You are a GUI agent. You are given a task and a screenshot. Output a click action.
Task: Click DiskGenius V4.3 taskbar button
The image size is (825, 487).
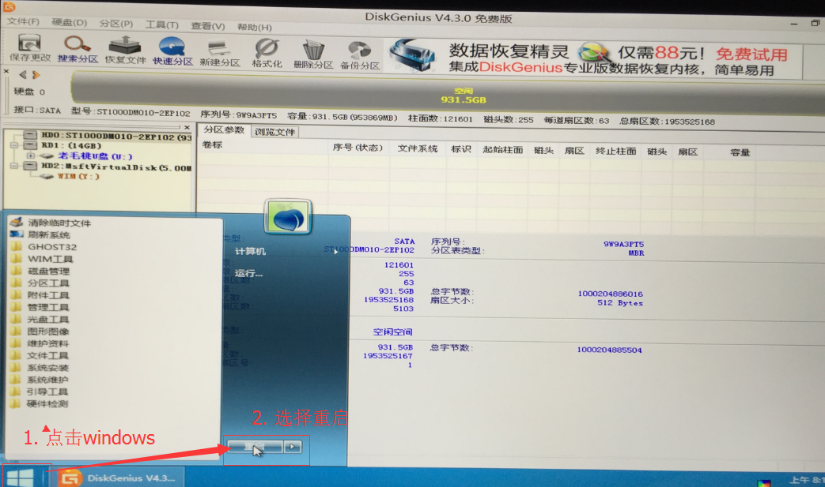pos(120,478)
